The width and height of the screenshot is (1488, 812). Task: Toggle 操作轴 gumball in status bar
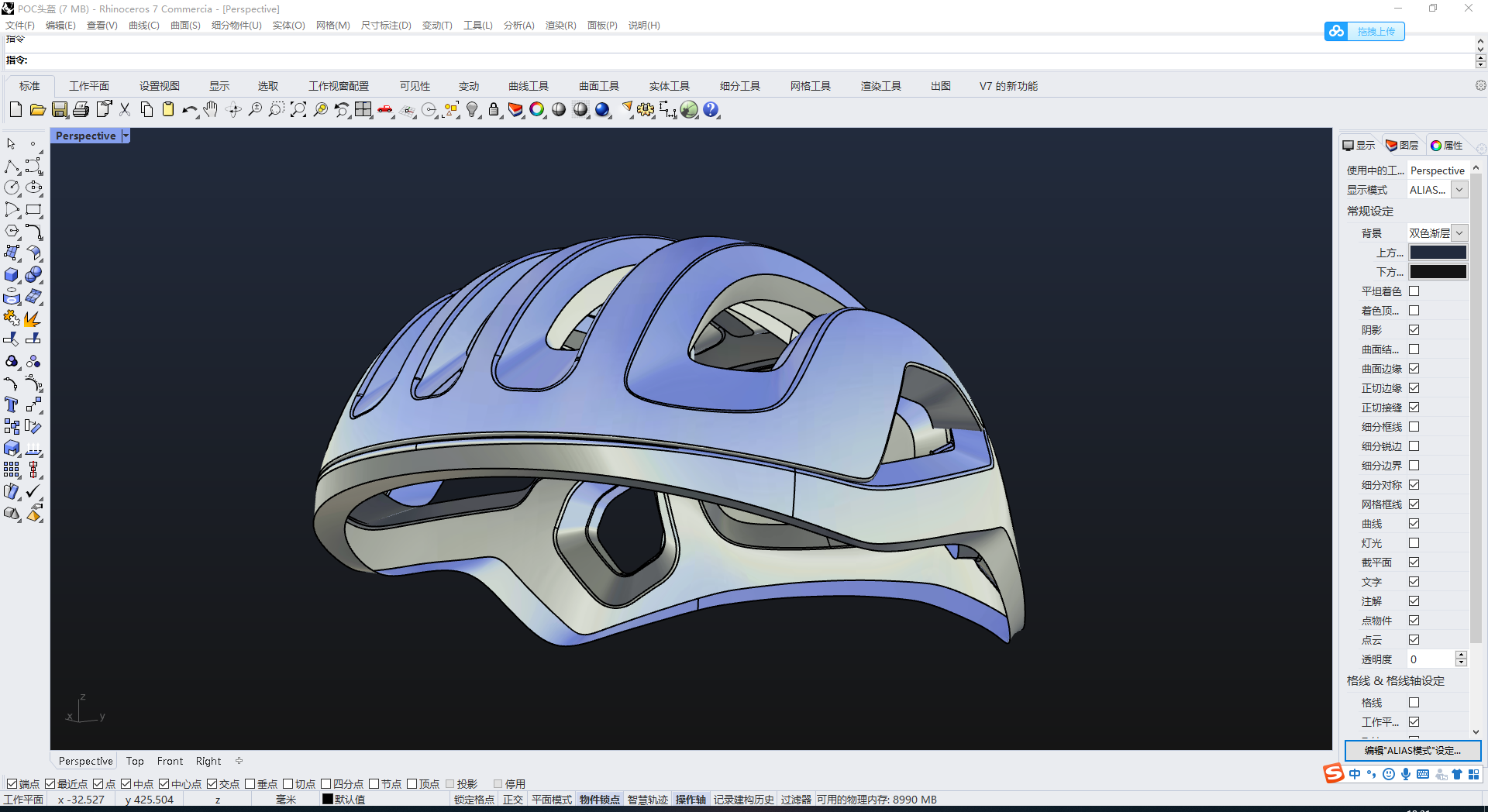pos(691,800)
